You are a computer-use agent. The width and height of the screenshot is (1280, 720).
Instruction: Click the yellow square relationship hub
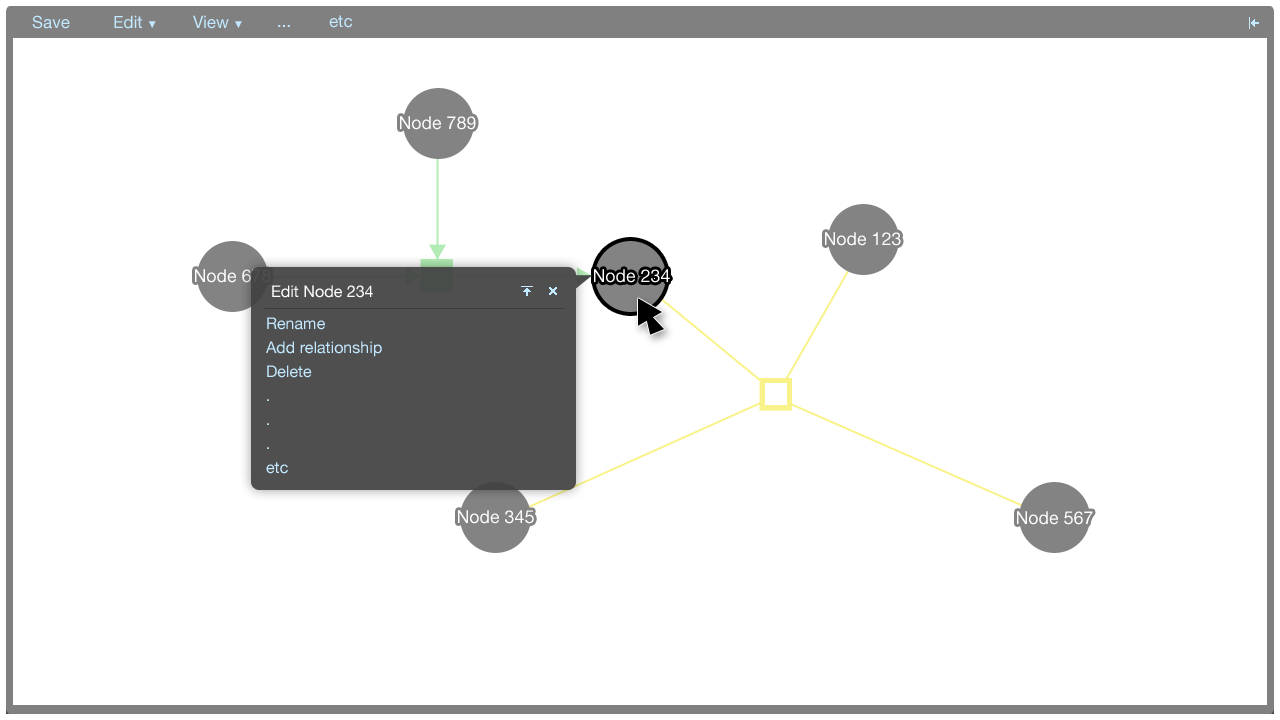click(775, 394)
